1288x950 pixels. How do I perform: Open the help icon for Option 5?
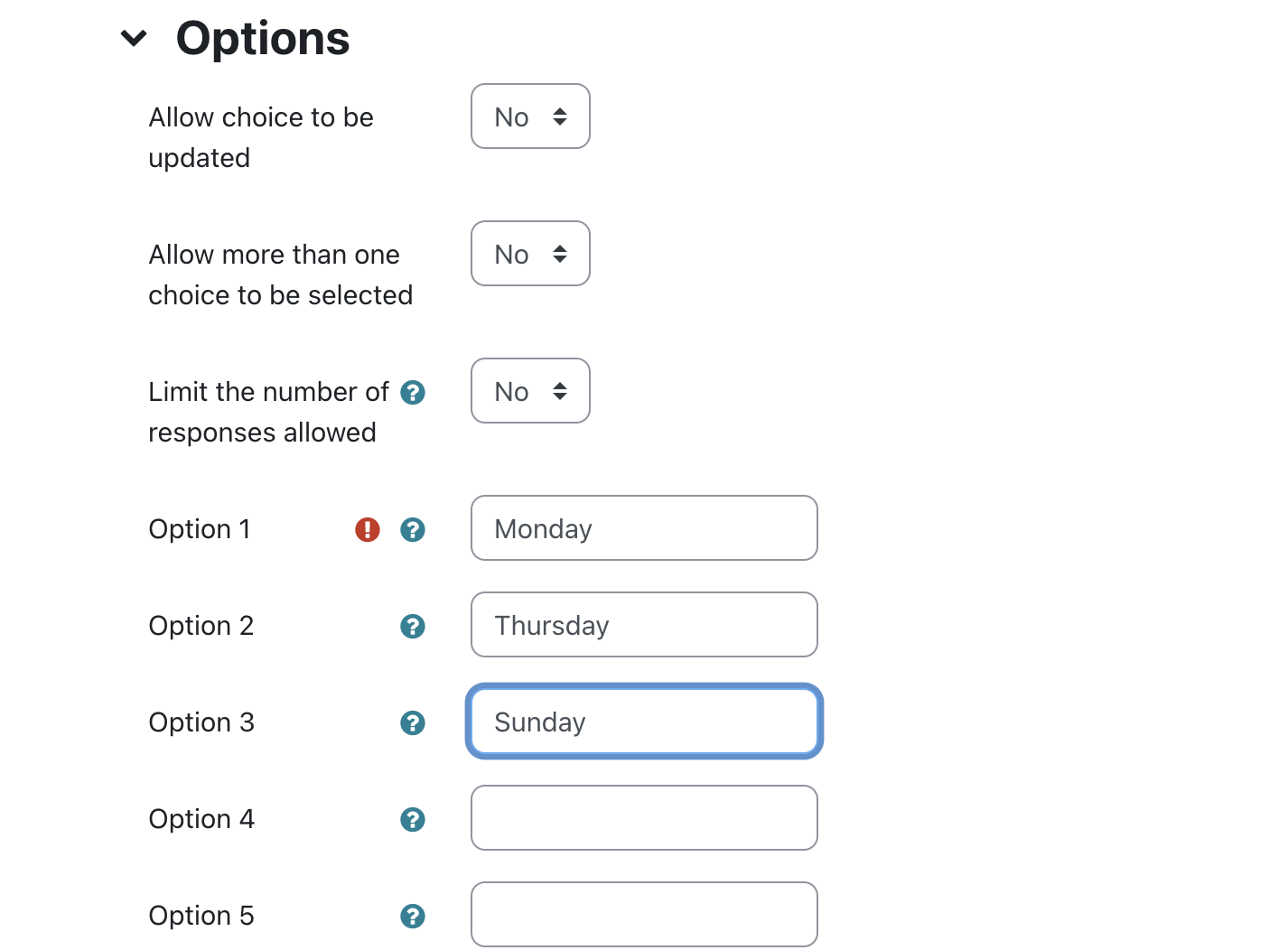tap(413, 917)
